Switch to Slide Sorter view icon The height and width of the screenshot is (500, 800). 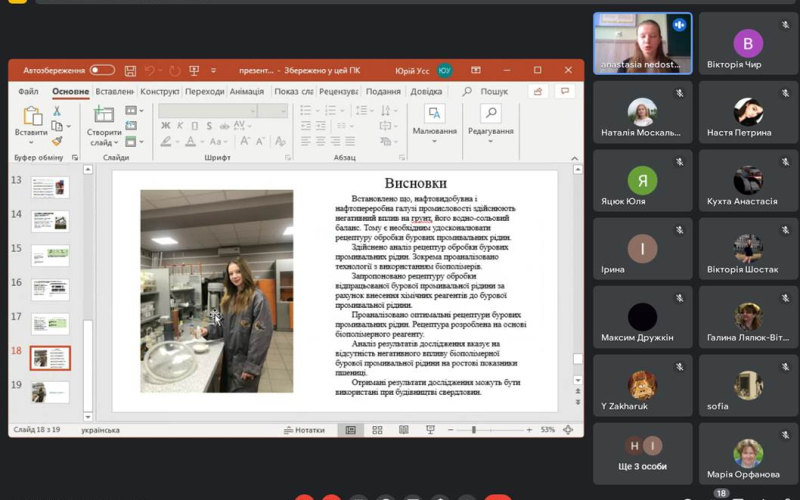tap(378, 430)
